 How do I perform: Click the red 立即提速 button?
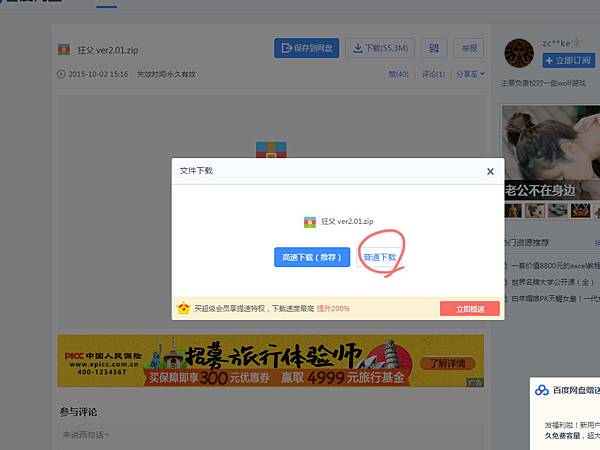[x=470, y=309]
